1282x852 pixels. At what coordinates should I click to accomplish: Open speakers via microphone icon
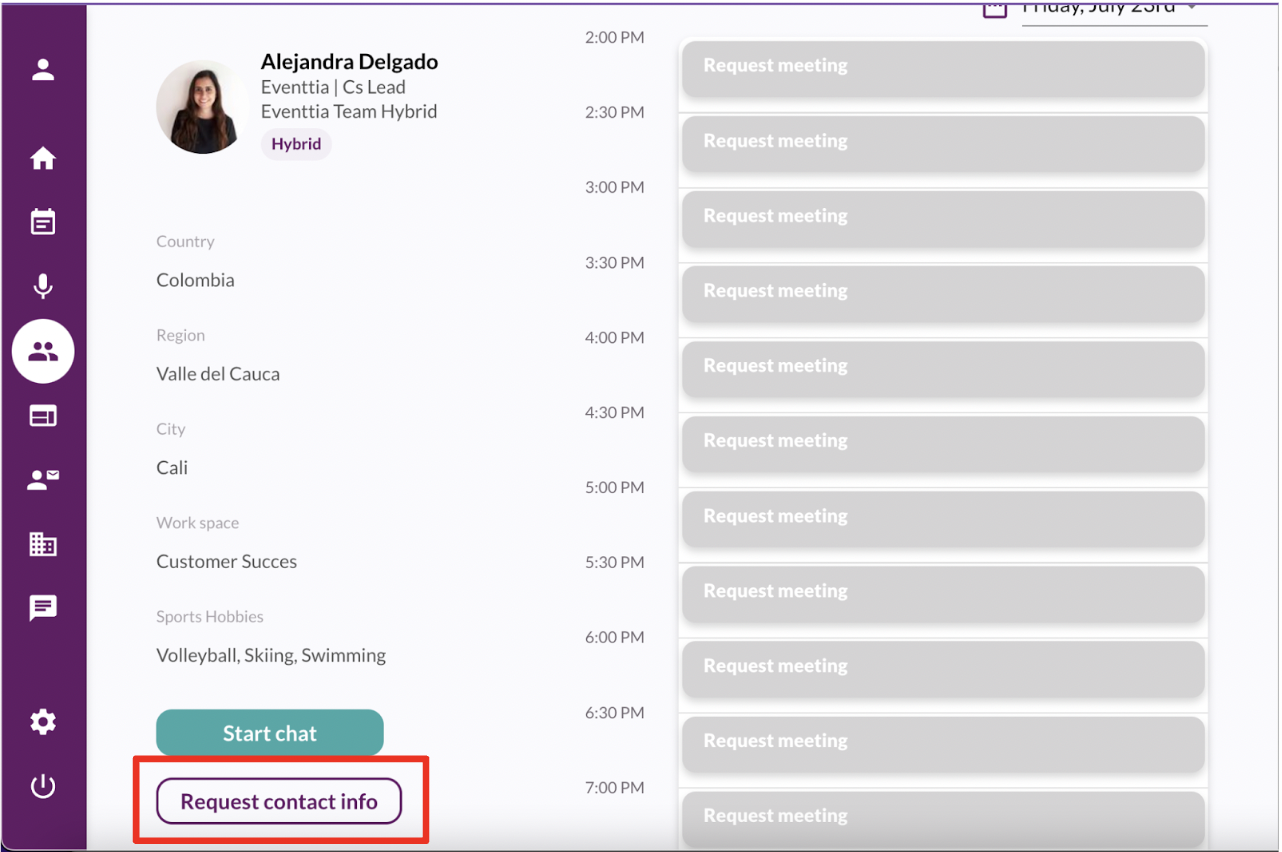[43, 286]
